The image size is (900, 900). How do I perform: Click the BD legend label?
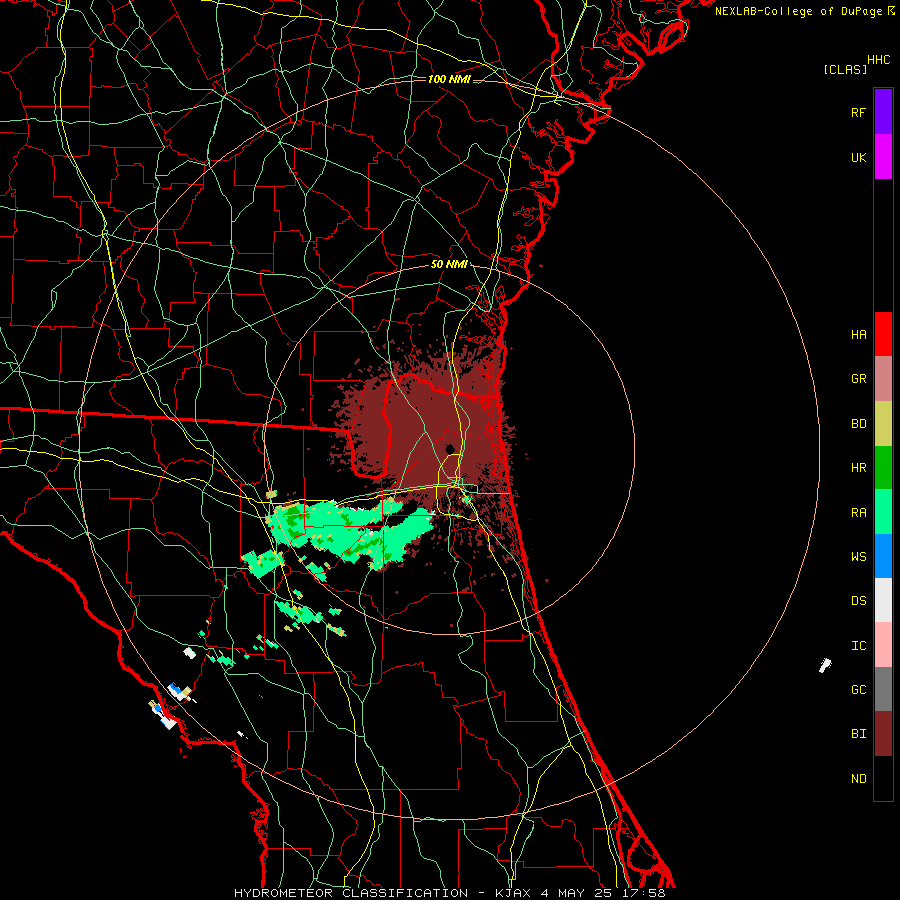(x=858, y=424)
